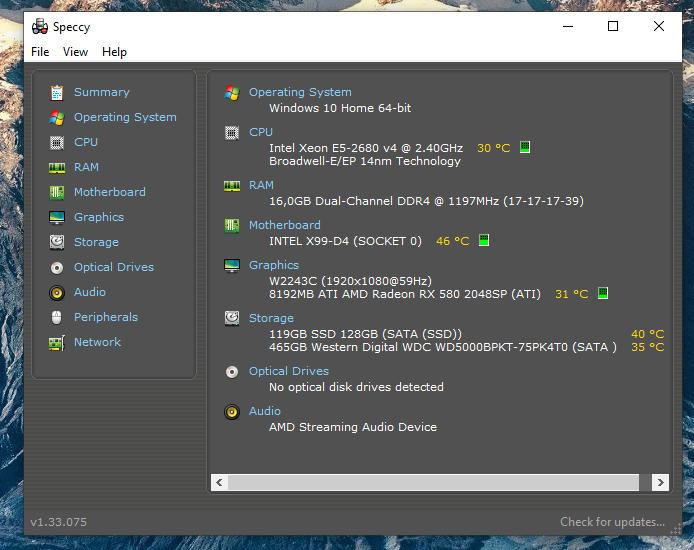Click the green indicator beside motherboard 46 °C
The height and width of the screenshot is (550, 694).
(x=484, y=240)
